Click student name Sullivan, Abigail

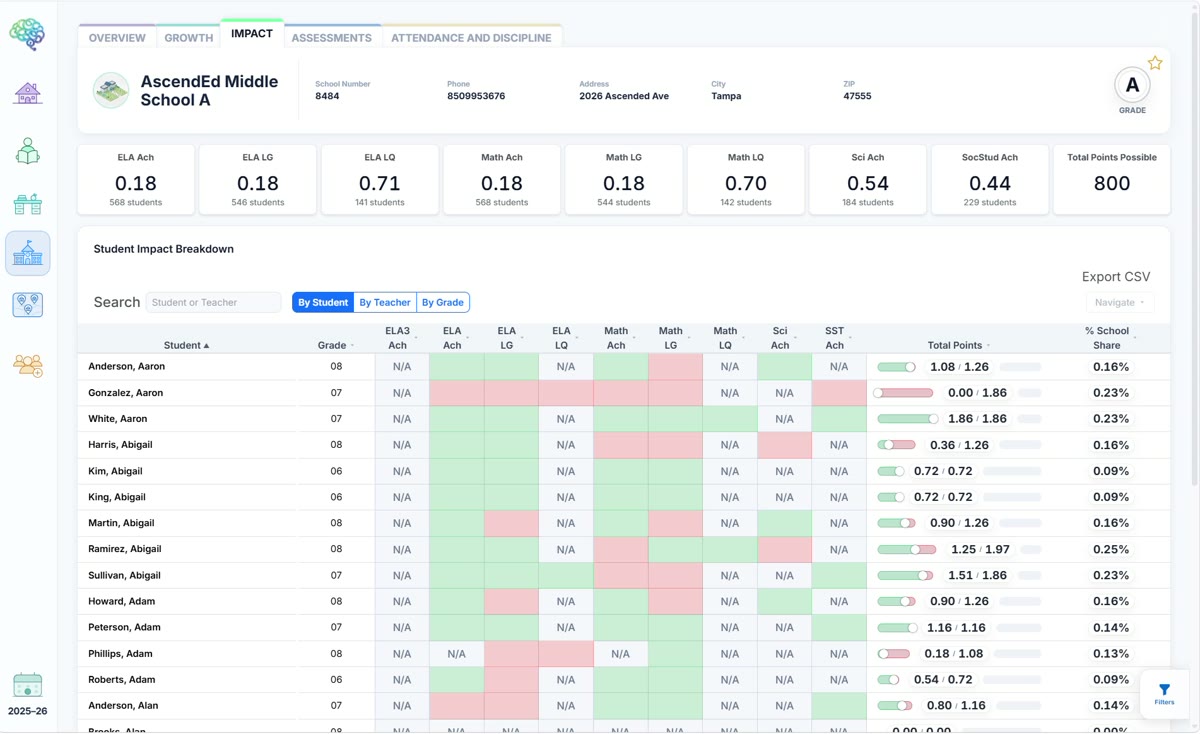pos(124,575)
